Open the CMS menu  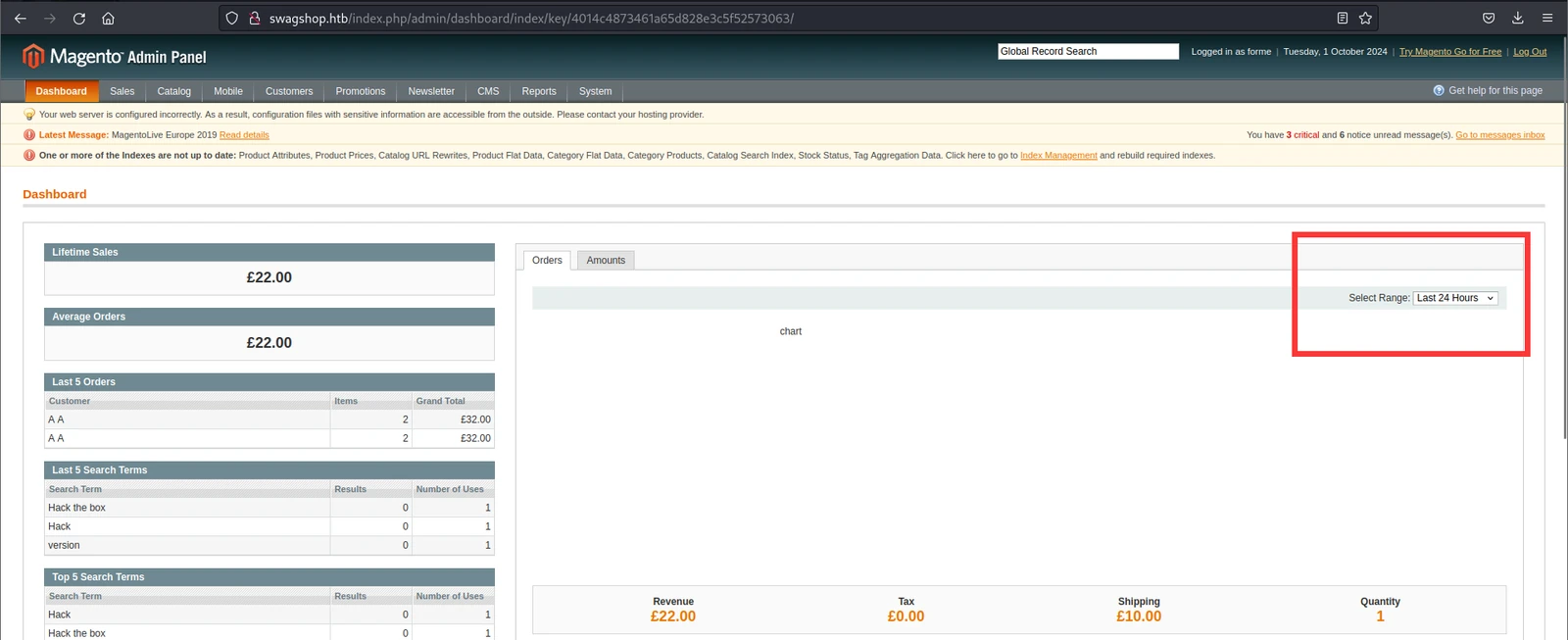(488, 91)
